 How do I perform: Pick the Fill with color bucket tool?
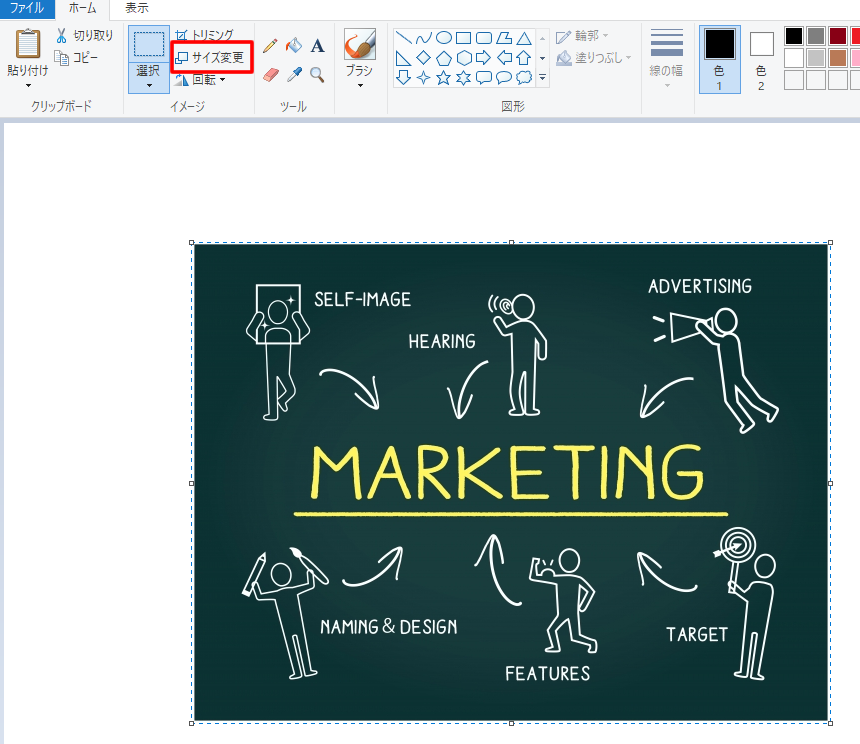(294, 46)
